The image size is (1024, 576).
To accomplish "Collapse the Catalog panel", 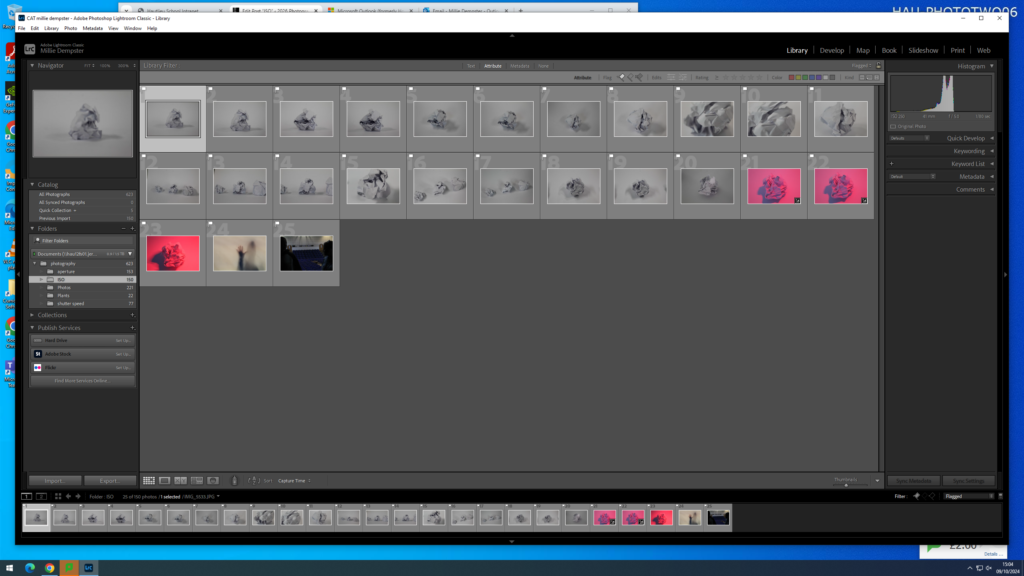I will (32, 184).
